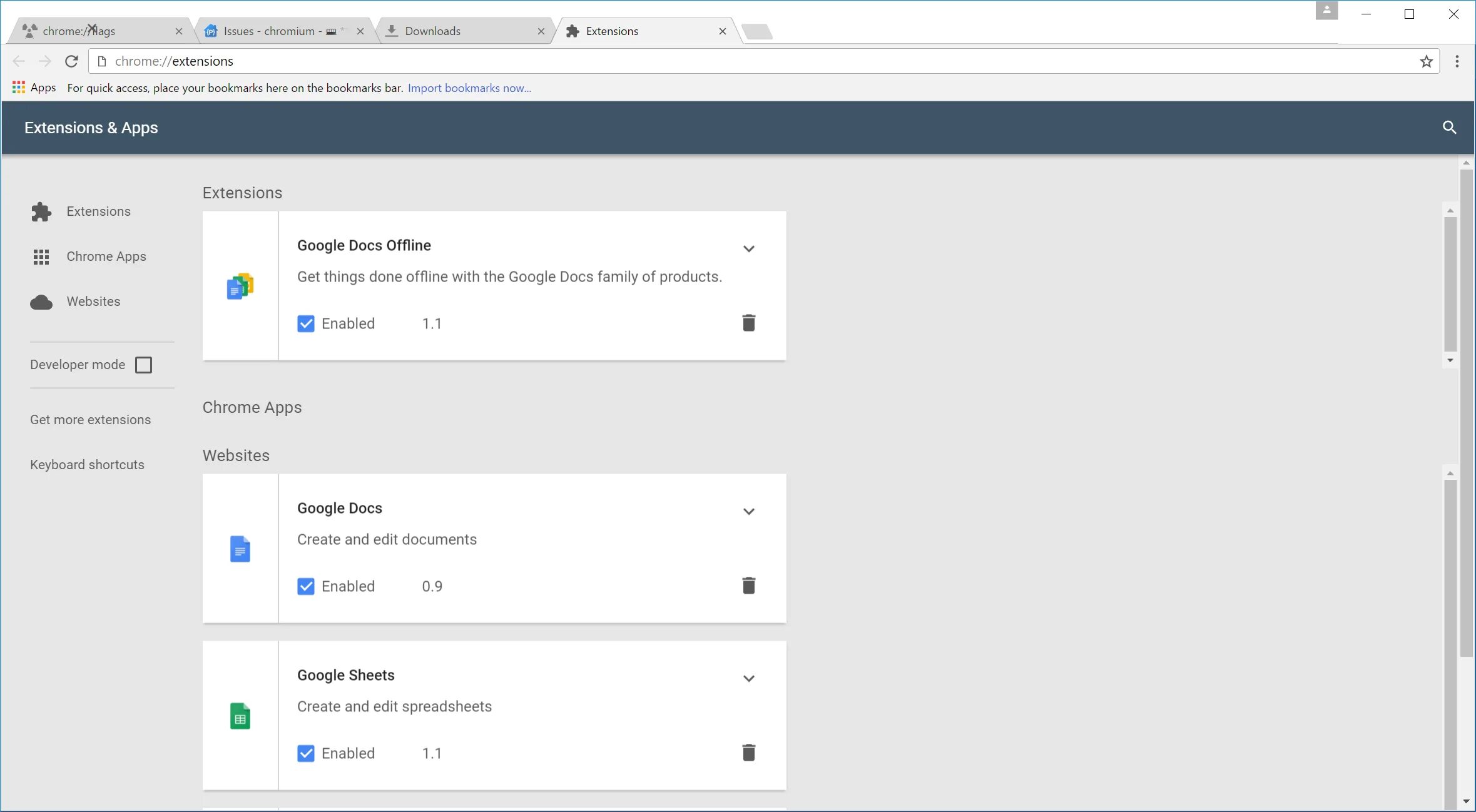Screen dimensions: 1476x812
Task: Click the Extensions puzzle piece icon
Action: [x=41, y=211]
